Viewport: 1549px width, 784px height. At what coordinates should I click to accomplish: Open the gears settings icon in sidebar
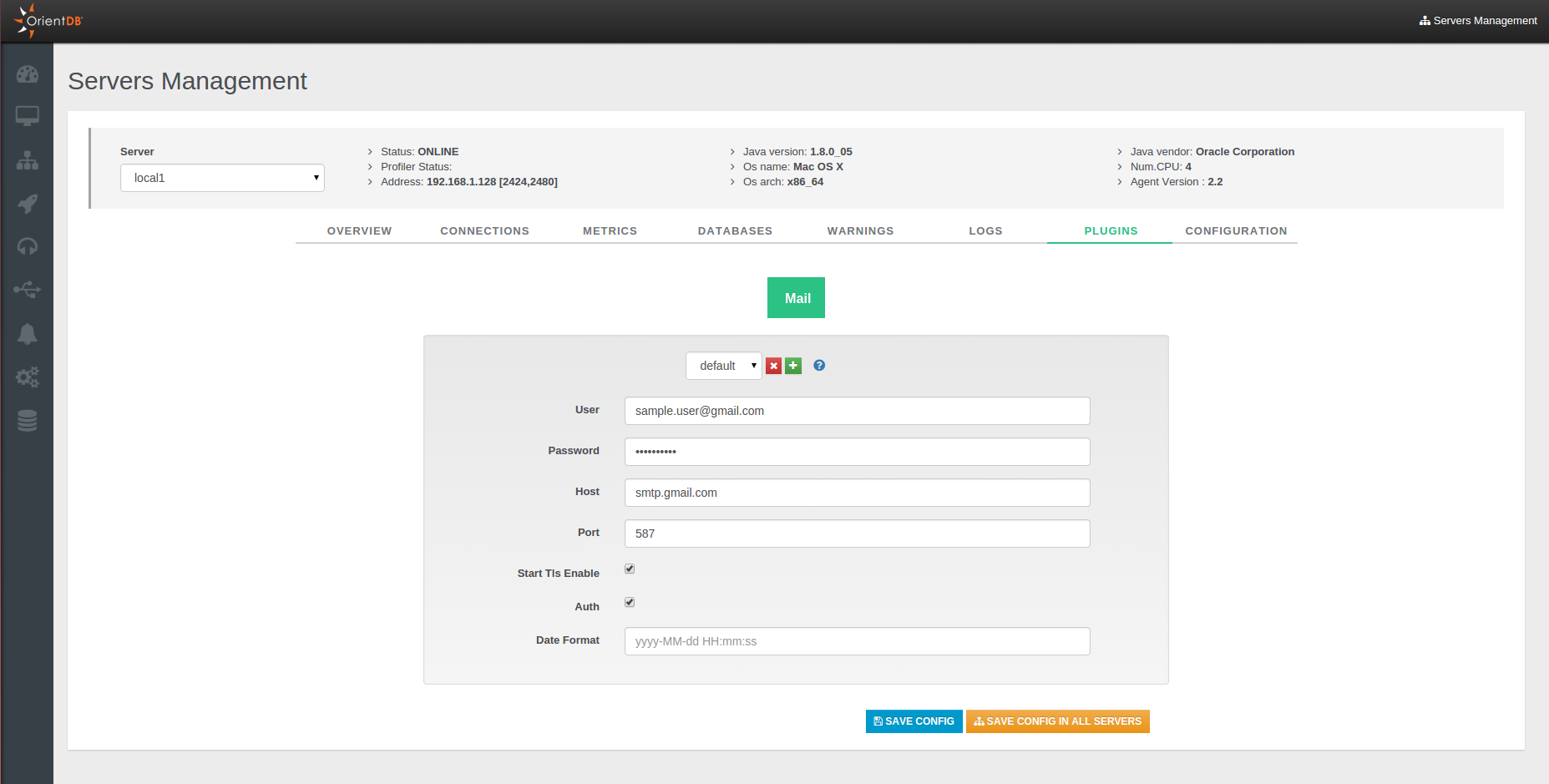[28, 377]
